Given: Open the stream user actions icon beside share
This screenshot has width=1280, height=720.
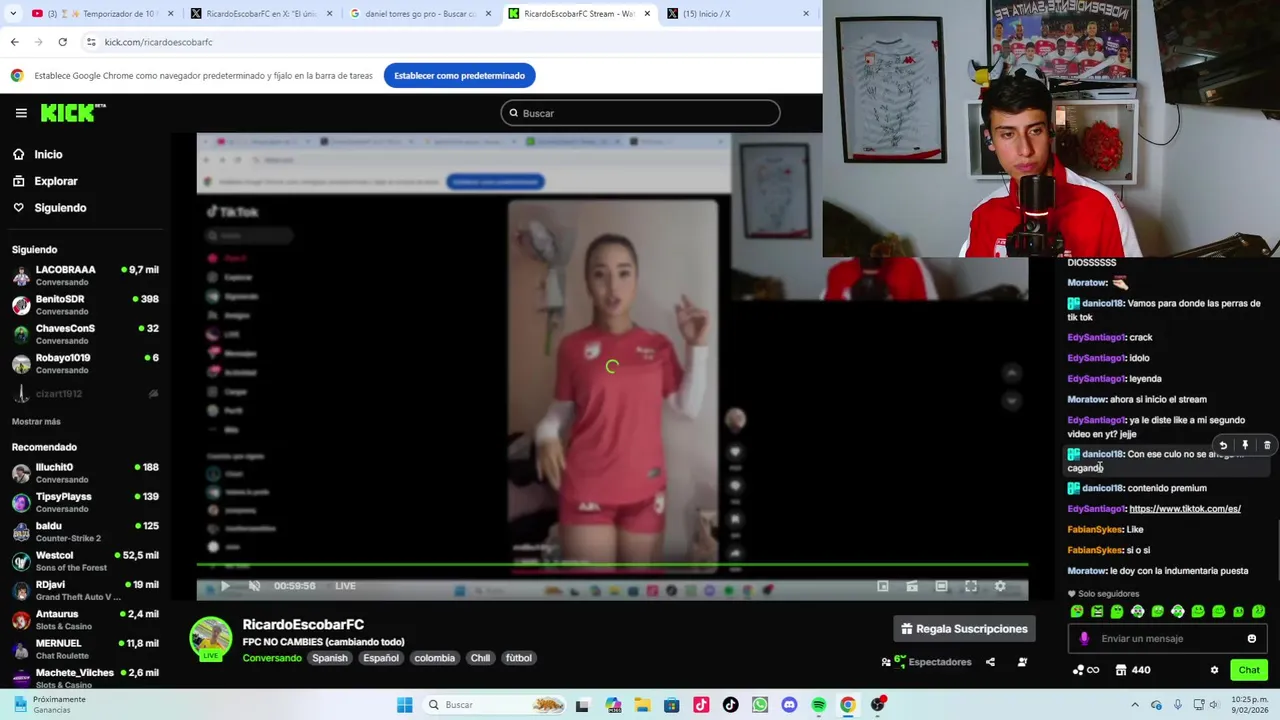Looking at the screenshot, I should [x=1022, y=662].
